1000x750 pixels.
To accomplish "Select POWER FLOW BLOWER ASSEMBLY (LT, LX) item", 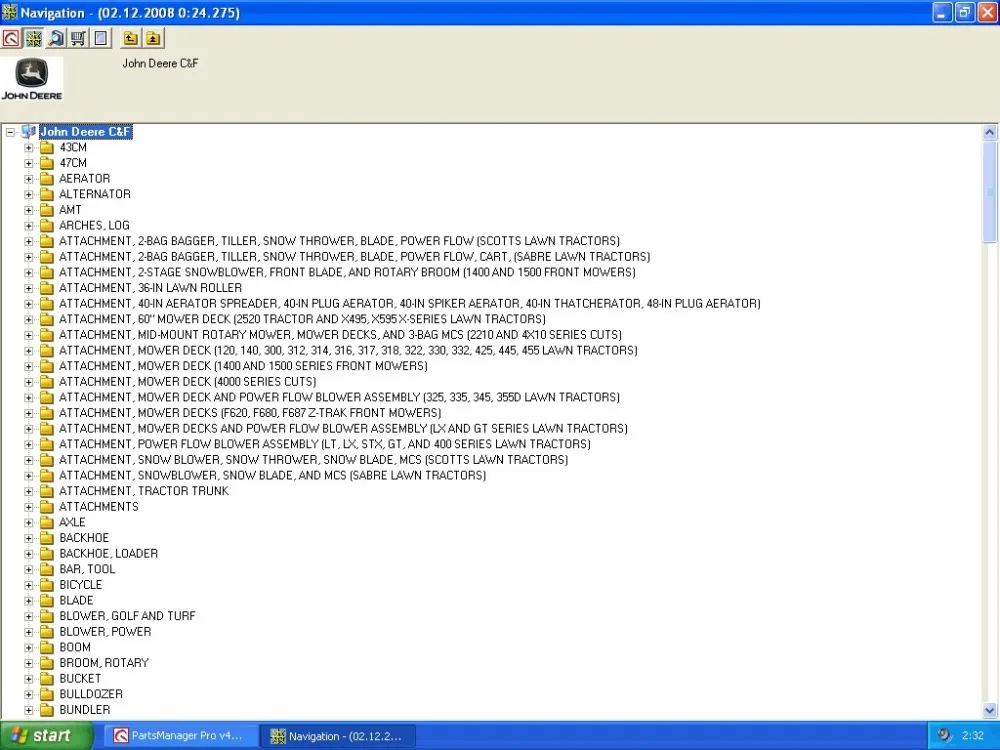I will click(325, 444).
